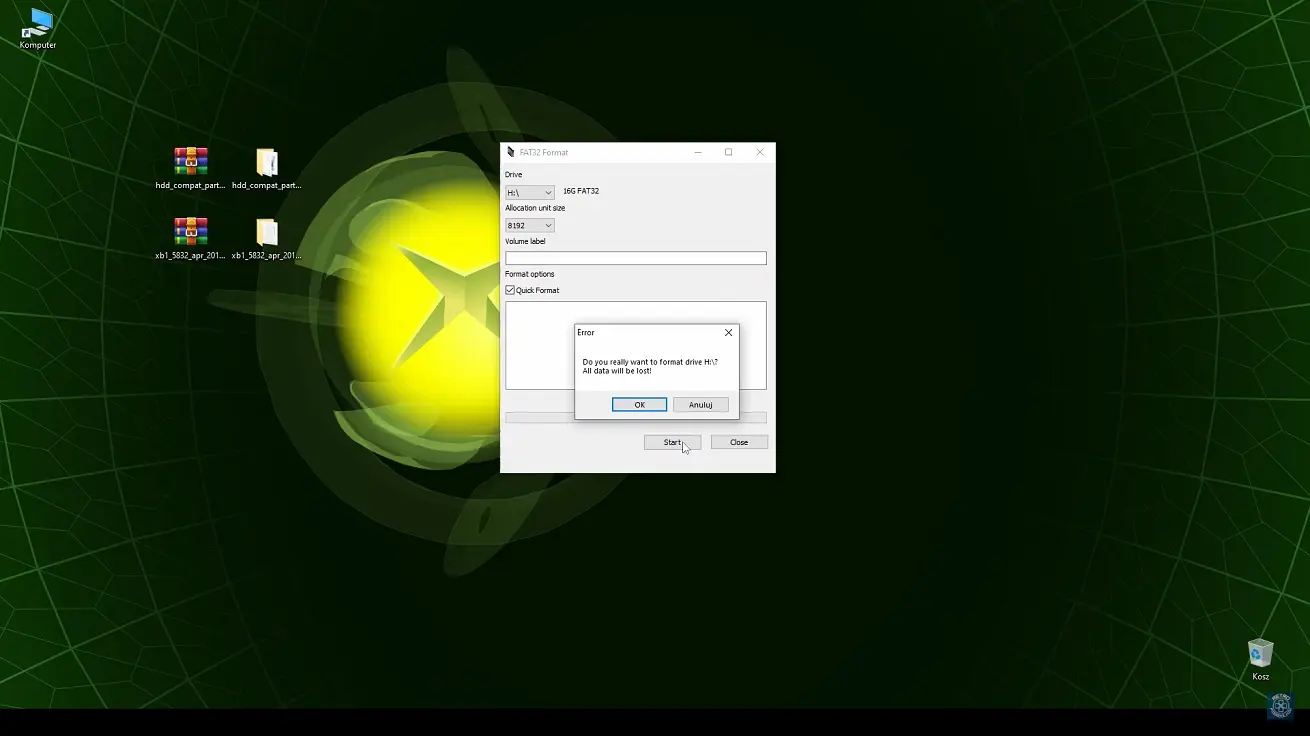Click the Volume label text field

click(635, 258)
